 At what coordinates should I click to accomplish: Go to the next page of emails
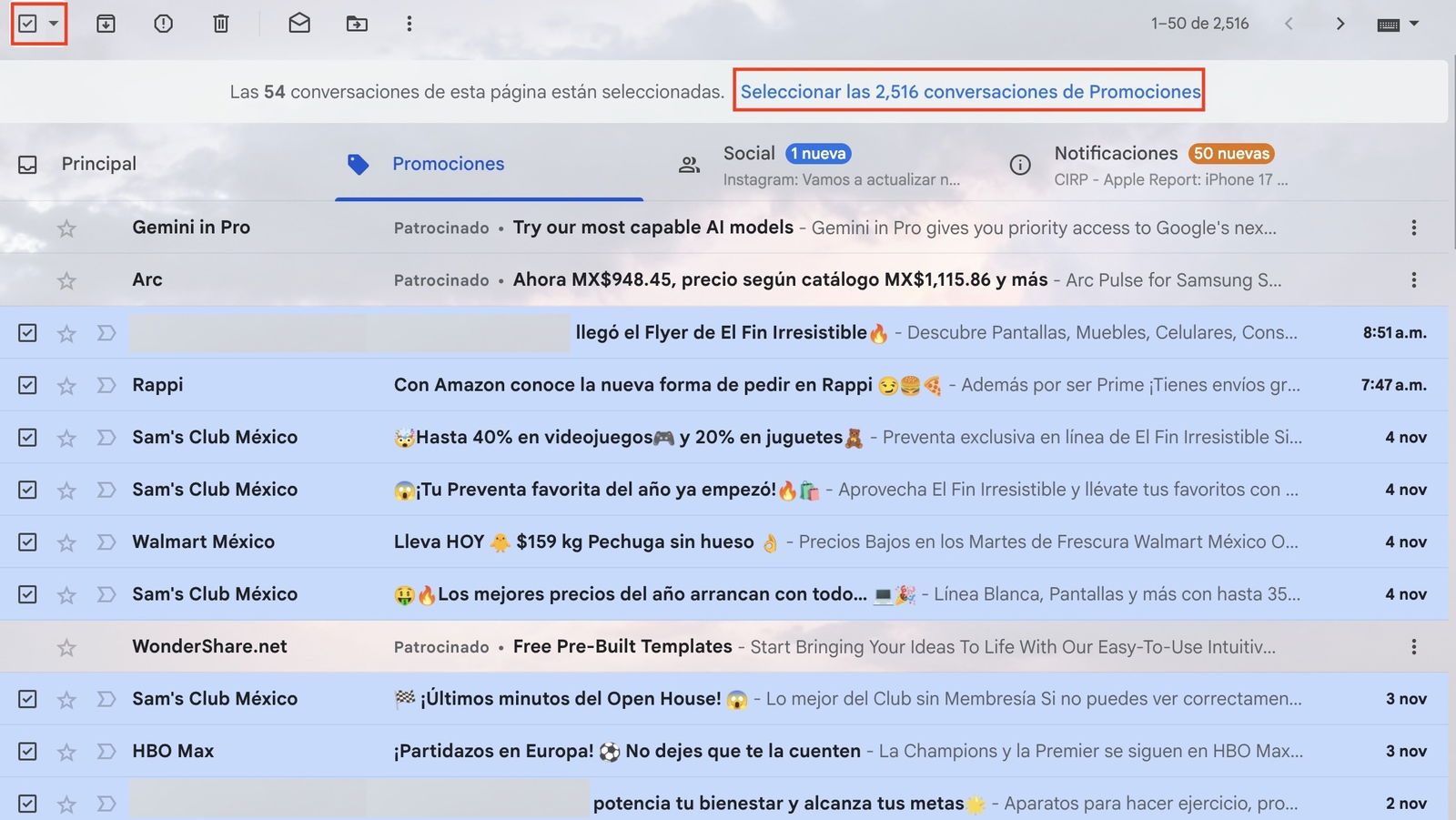pos(1340,24)
